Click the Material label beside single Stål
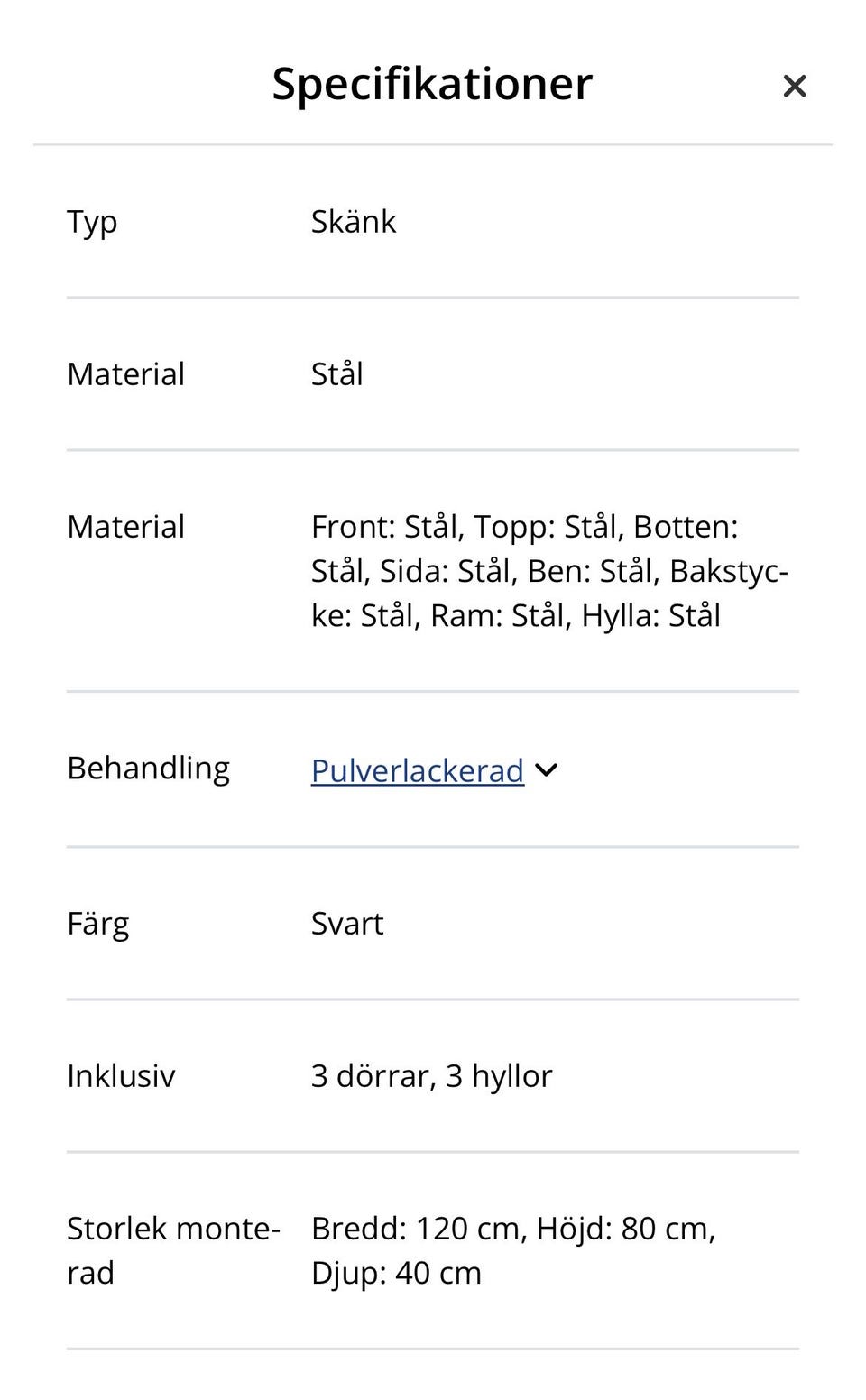Image resolution: width=866 pixels, height=1400 pixels. point(125,373)
